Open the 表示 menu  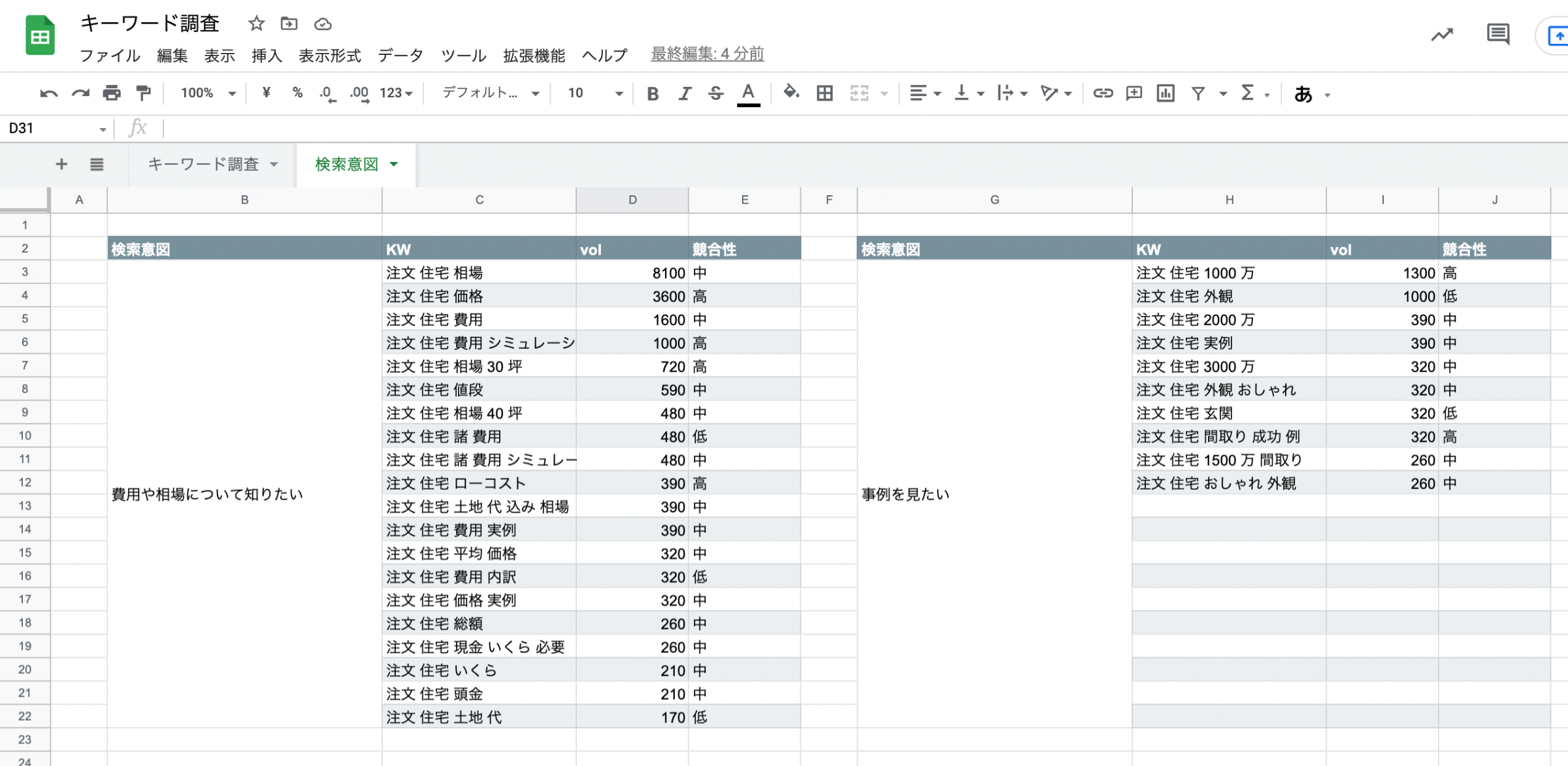tap(220, 56)
